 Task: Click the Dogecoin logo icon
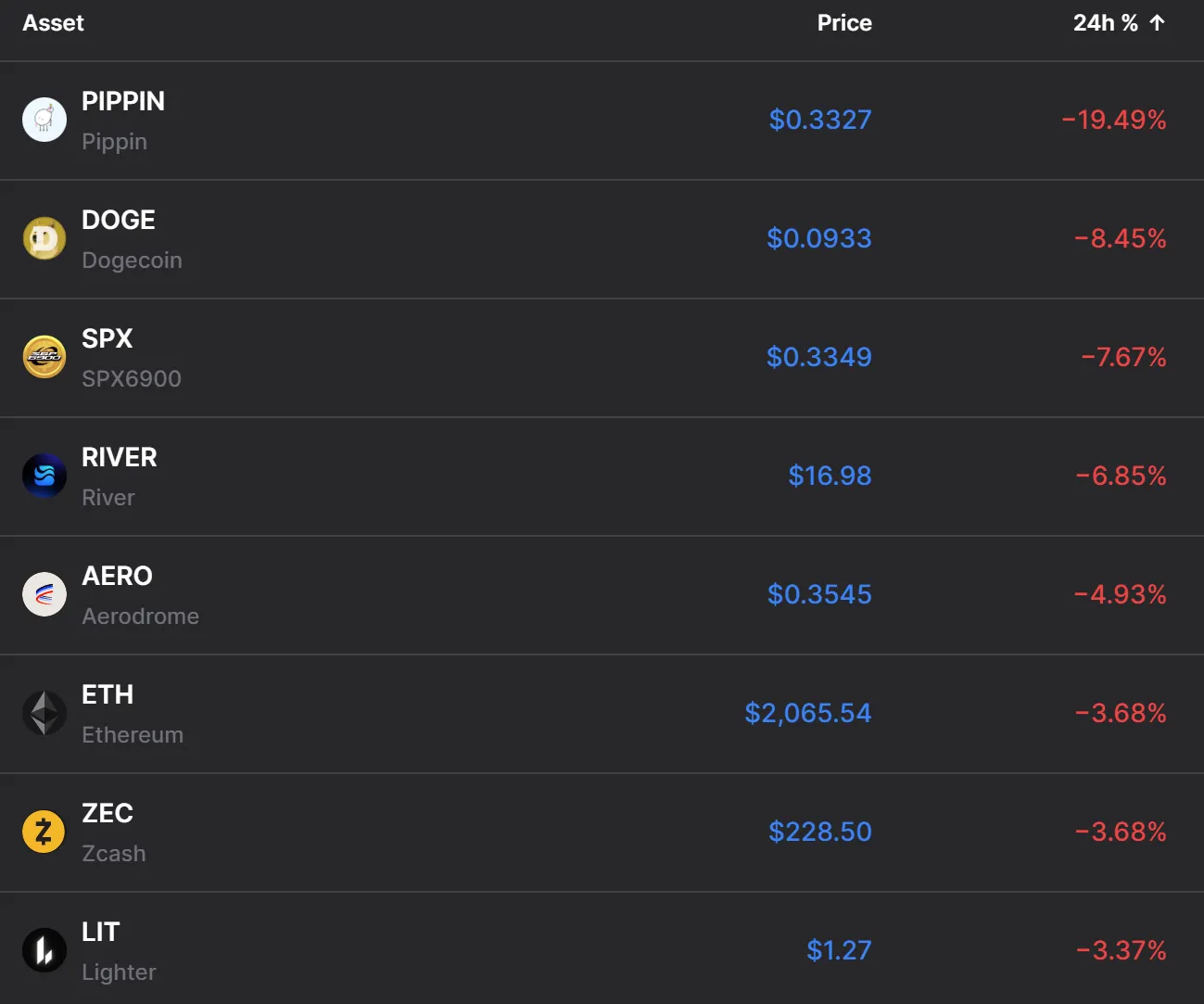click(44, 238)
